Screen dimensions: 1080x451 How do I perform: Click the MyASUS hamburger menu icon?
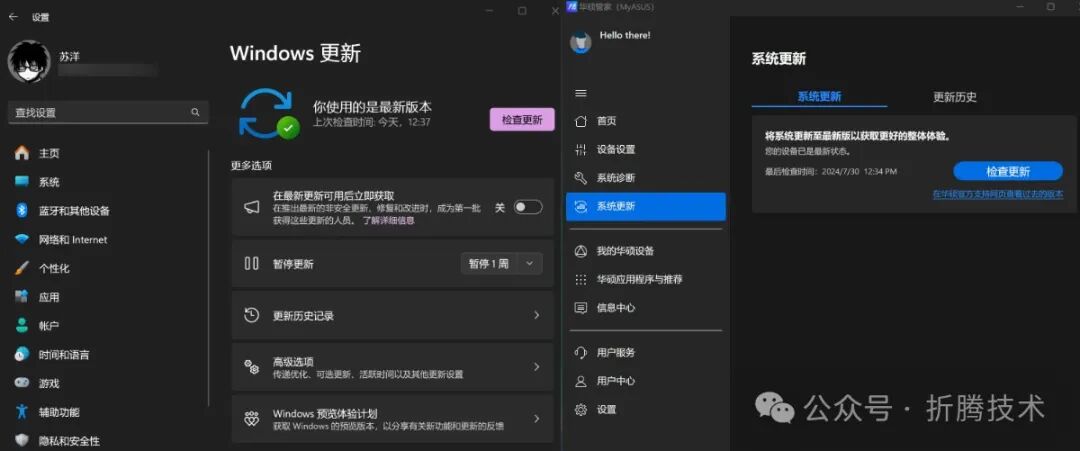pos(581,93)
